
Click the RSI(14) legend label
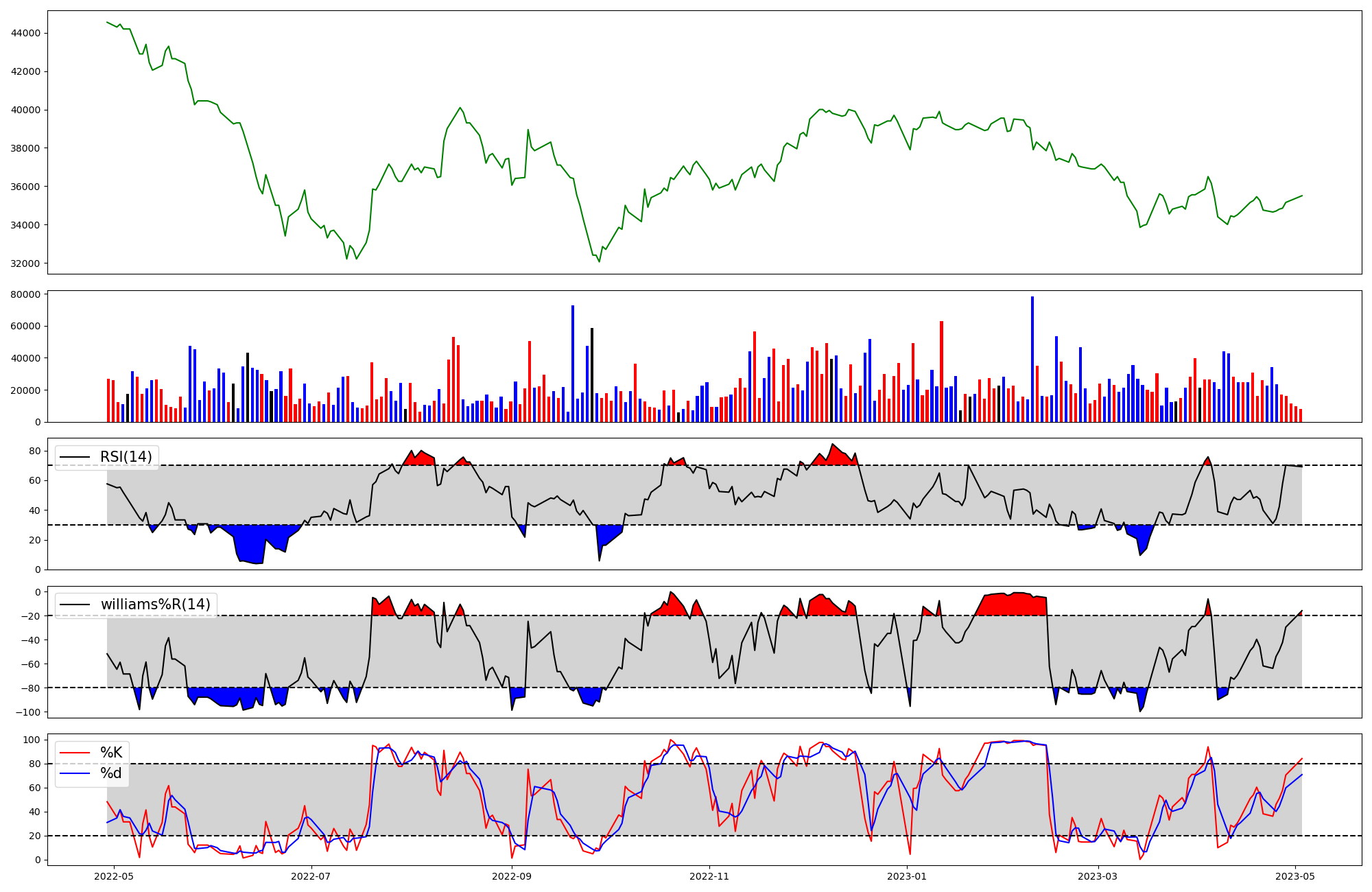(126, 457)
